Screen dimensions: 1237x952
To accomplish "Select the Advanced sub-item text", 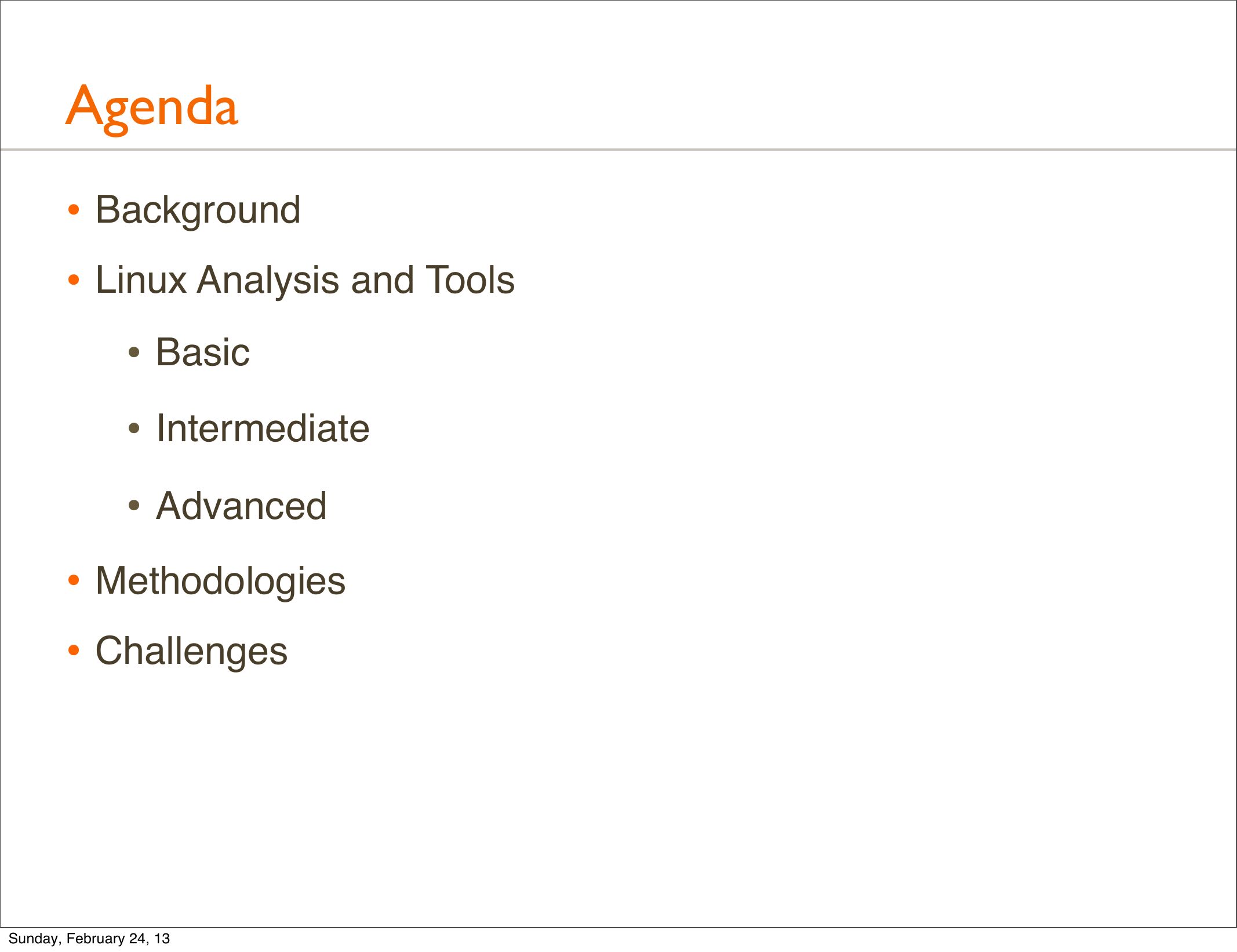I will coord(241,506).
